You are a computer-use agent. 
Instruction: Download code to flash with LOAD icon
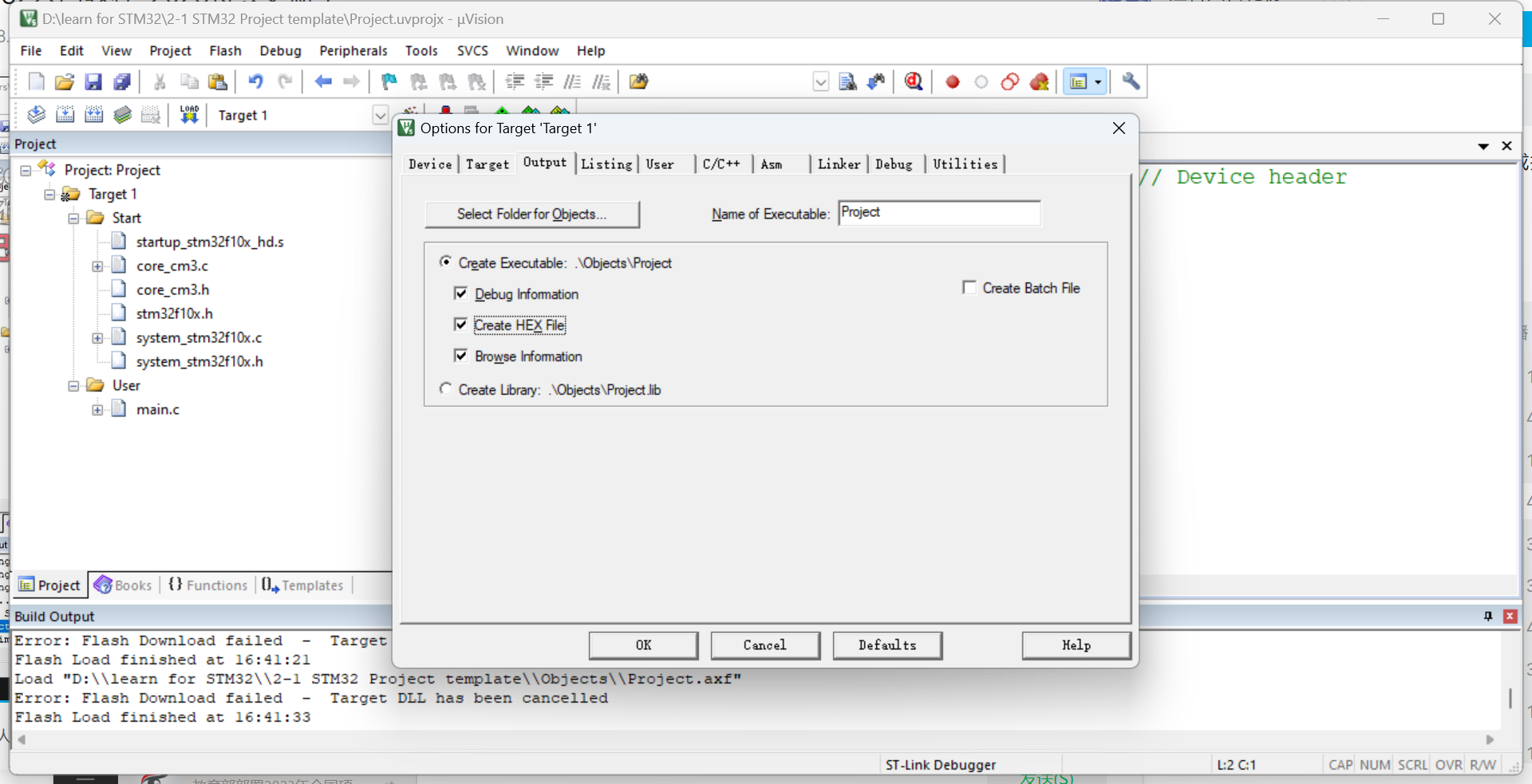pyautogui.click(x=189, y=115)
